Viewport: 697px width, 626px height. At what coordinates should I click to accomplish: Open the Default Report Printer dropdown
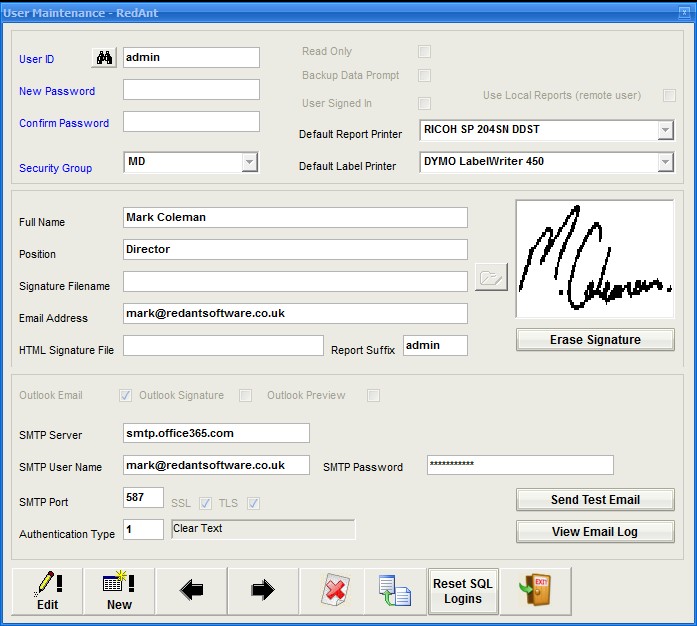665,130
